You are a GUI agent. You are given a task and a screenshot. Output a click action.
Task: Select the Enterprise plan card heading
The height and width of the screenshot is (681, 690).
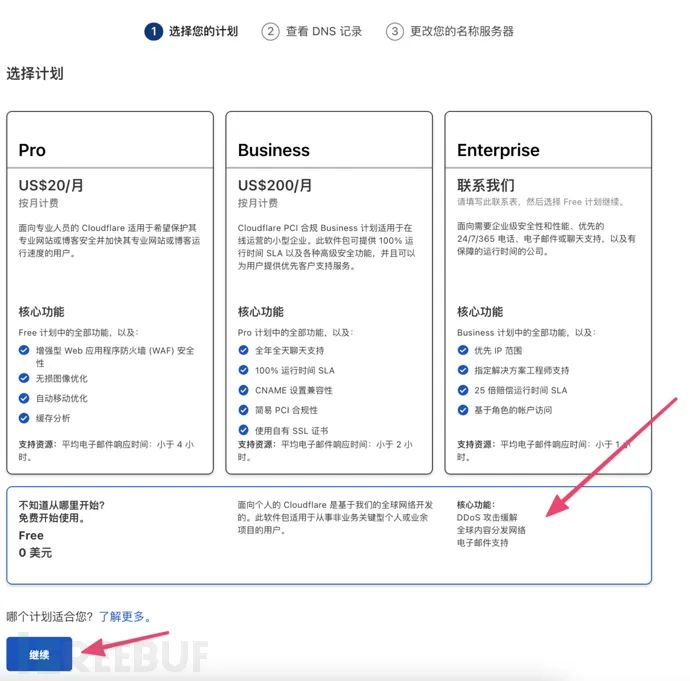coord(498,150)
